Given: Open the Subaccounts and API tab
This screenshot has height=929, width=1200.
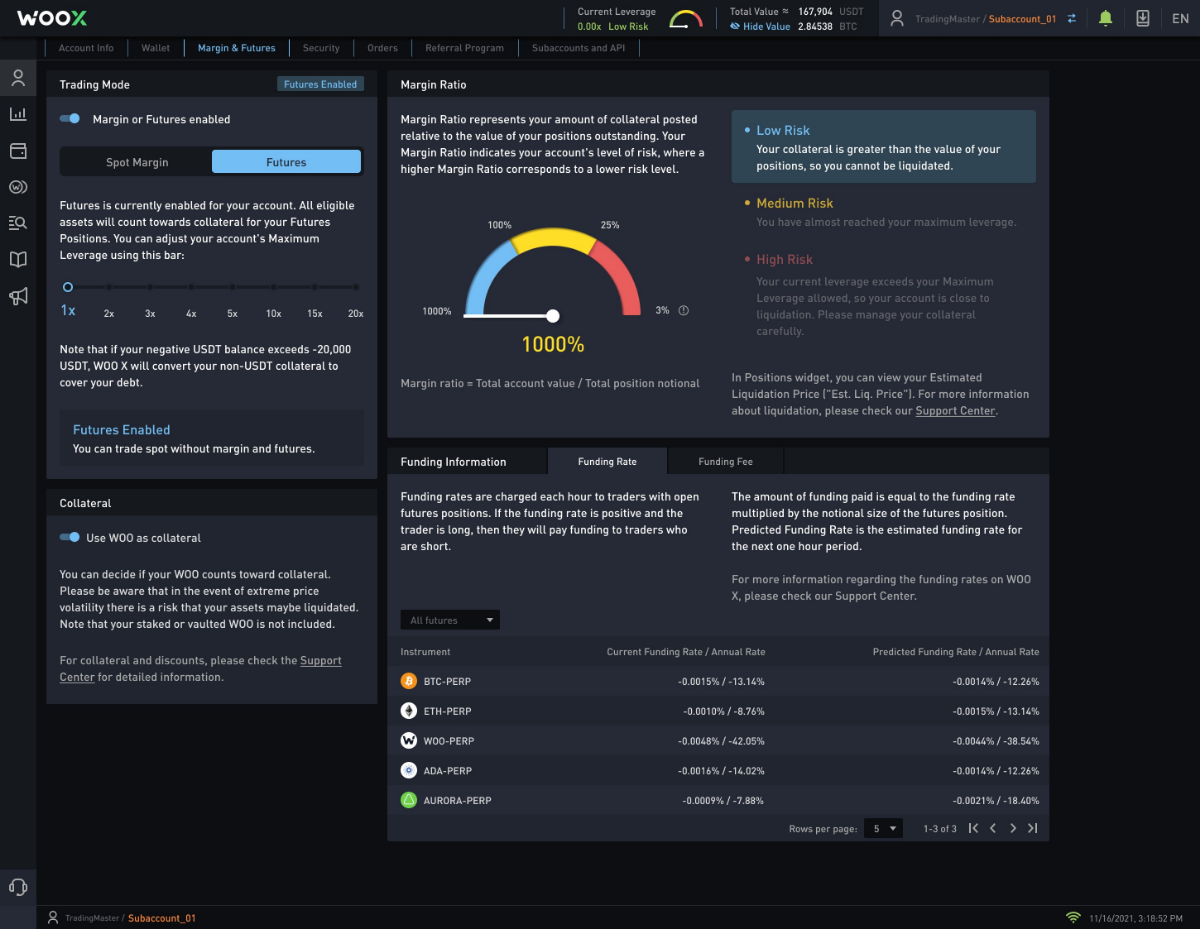Looking at the screenshot, I should [578, 48].
